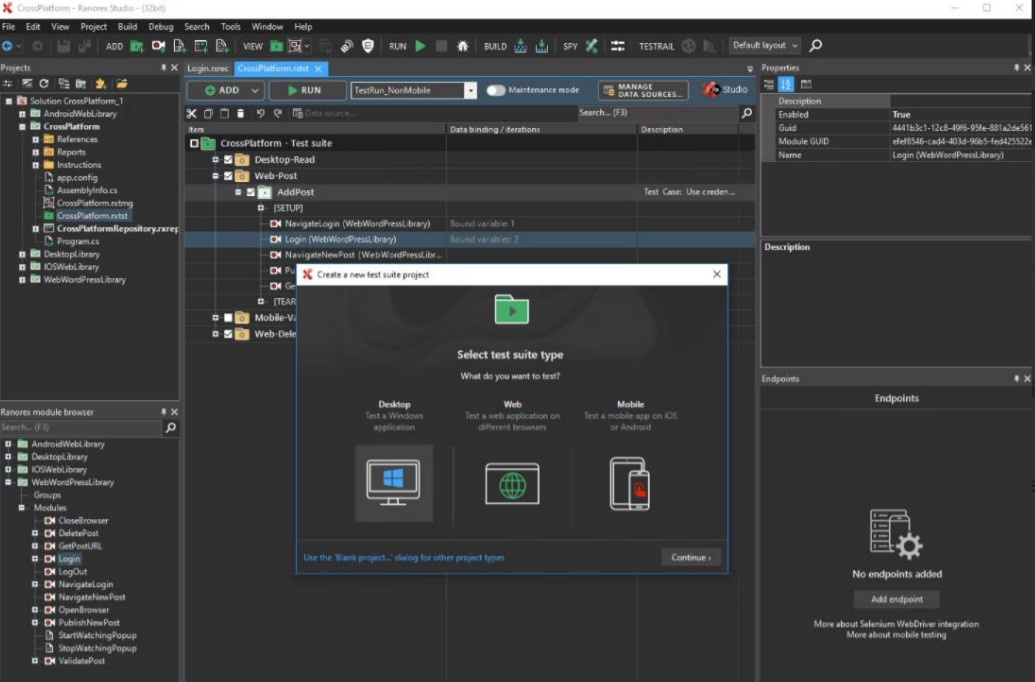Viewport: 1035px width, 682px height.
Task: Uncheck the Desktop-Read folder checkbox
Action: click(x=229, y=160)
